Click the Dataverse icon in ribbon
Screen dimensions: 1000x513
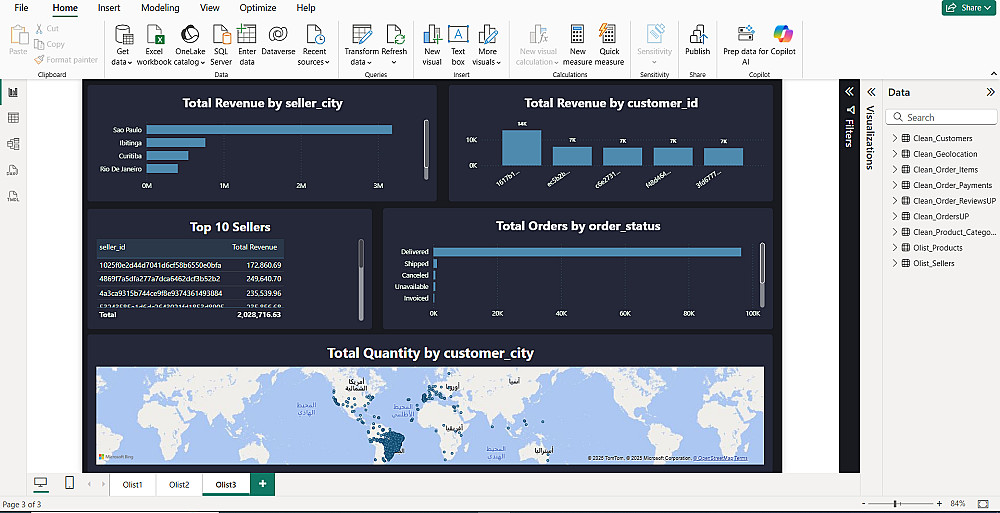(278, 35)
